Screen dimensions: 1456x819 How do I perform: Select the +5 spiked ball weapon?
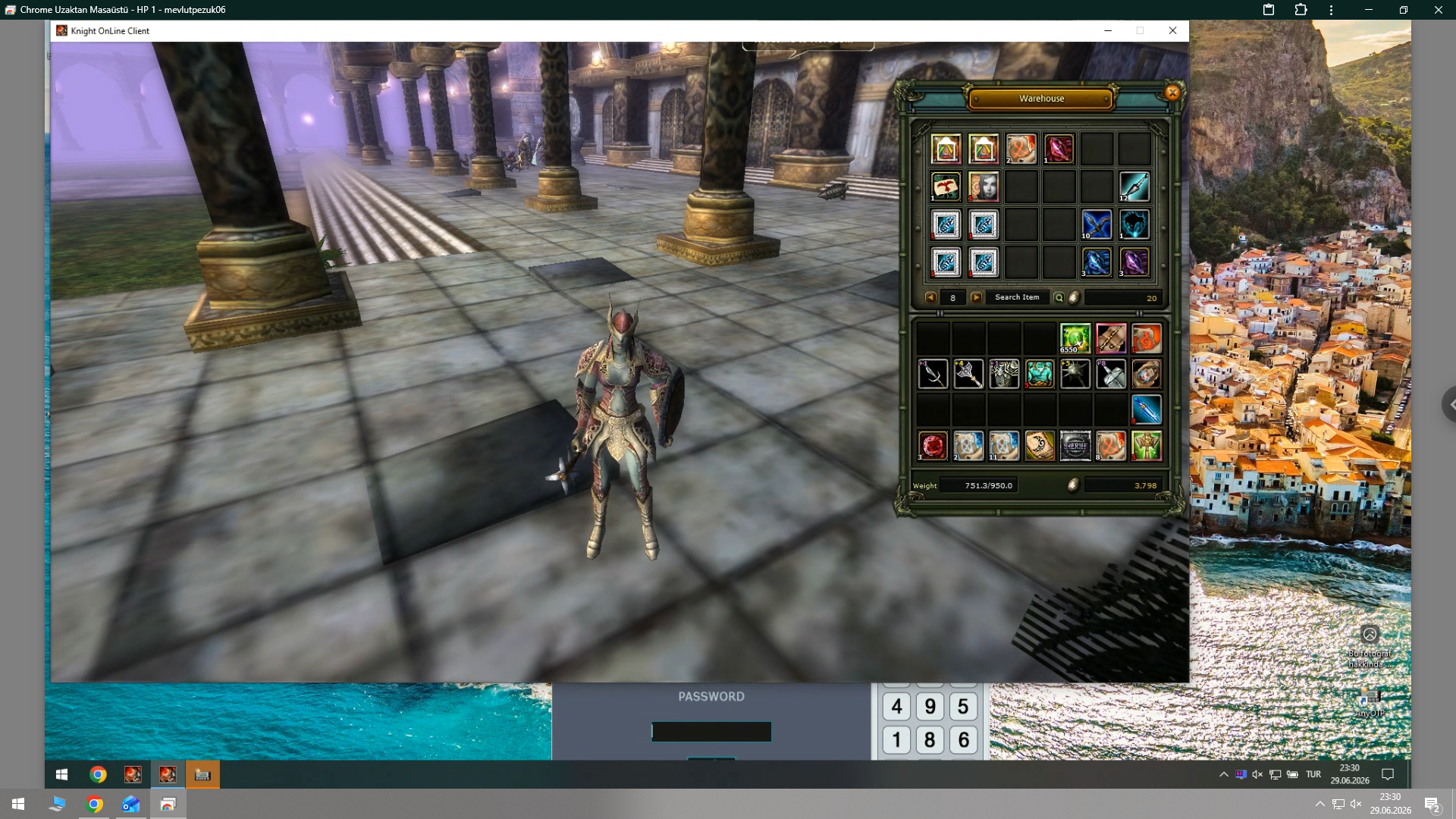pos(1075,374)
